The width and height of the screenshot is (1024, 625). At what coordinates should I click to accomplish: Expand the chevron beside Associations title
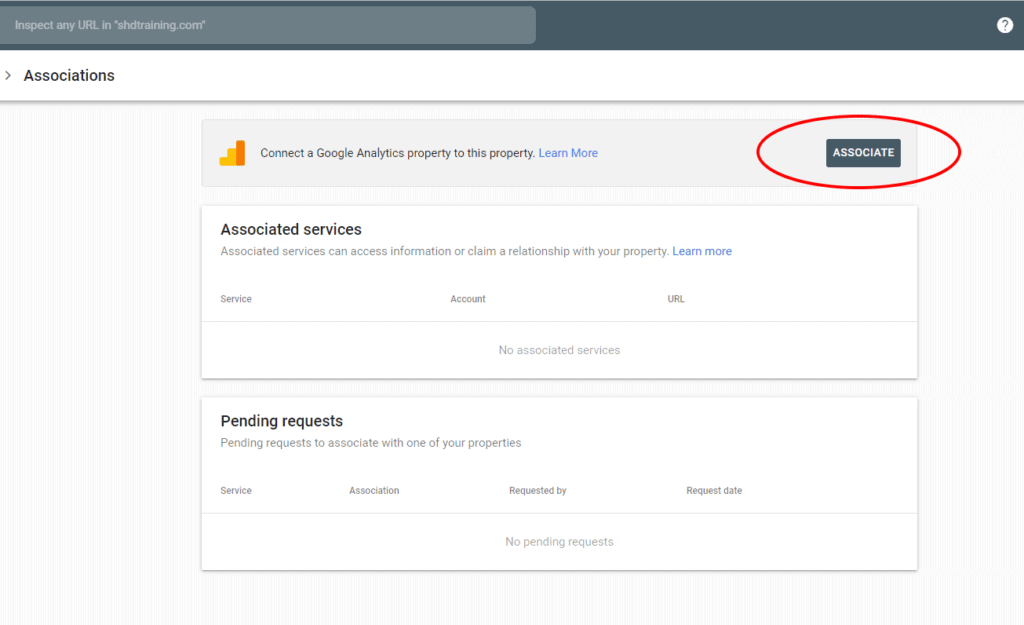pos(8,76)
